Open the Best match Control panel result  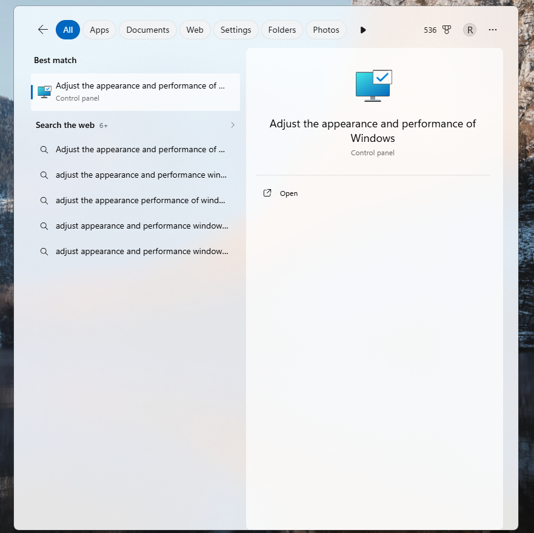(x=135, y=92)
